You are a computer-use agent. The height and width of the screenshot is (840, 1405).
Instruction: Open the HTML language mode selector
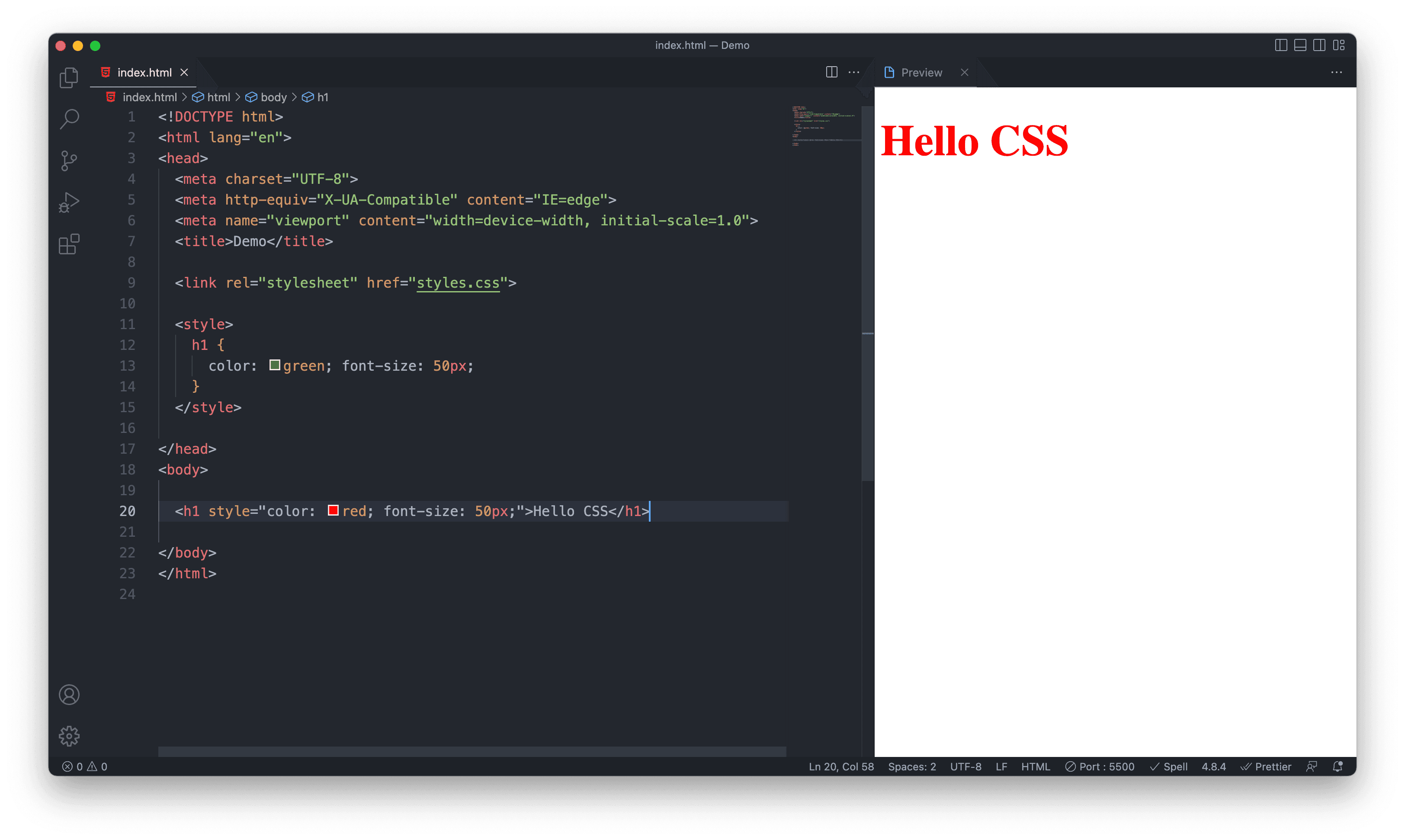[1035, 766]
